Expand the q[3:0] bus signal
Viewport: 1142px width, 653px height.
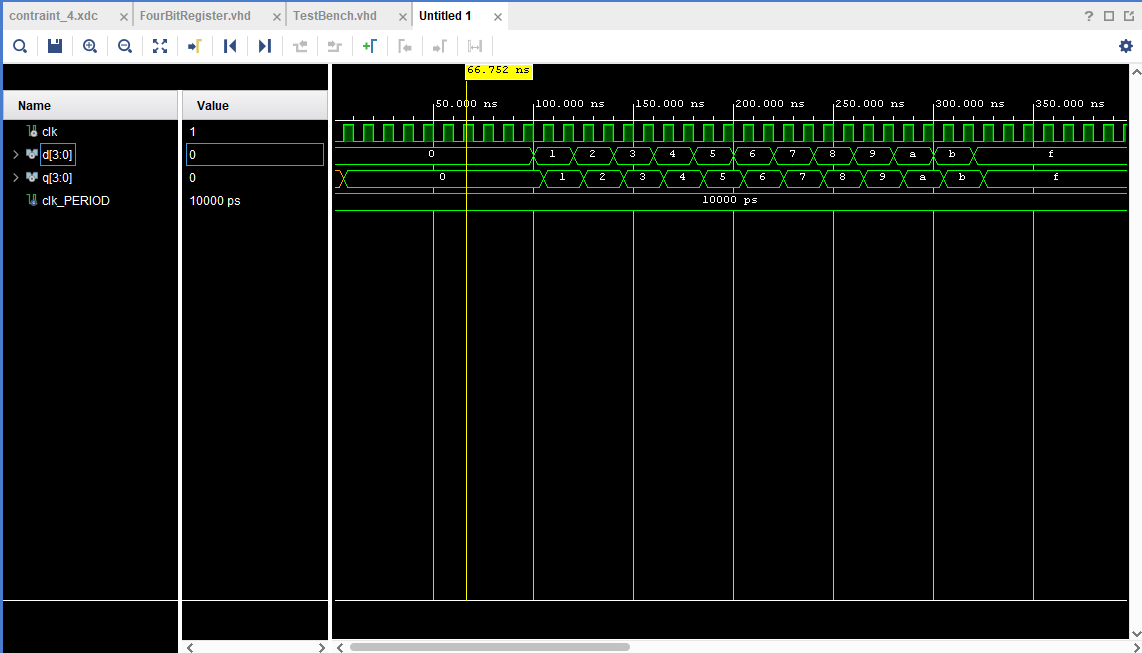pos(15,178)
